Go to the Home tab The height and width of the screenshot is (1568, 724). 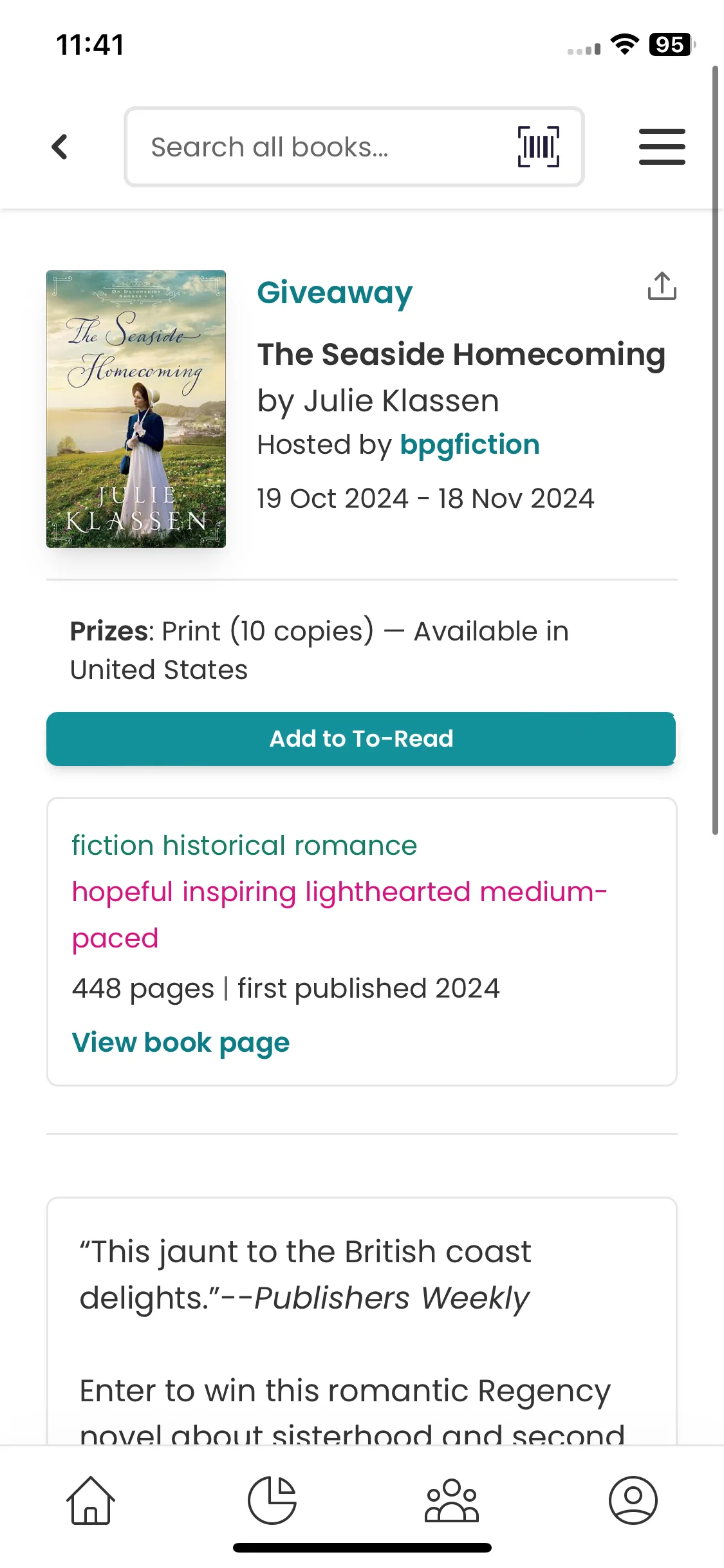91,1500
